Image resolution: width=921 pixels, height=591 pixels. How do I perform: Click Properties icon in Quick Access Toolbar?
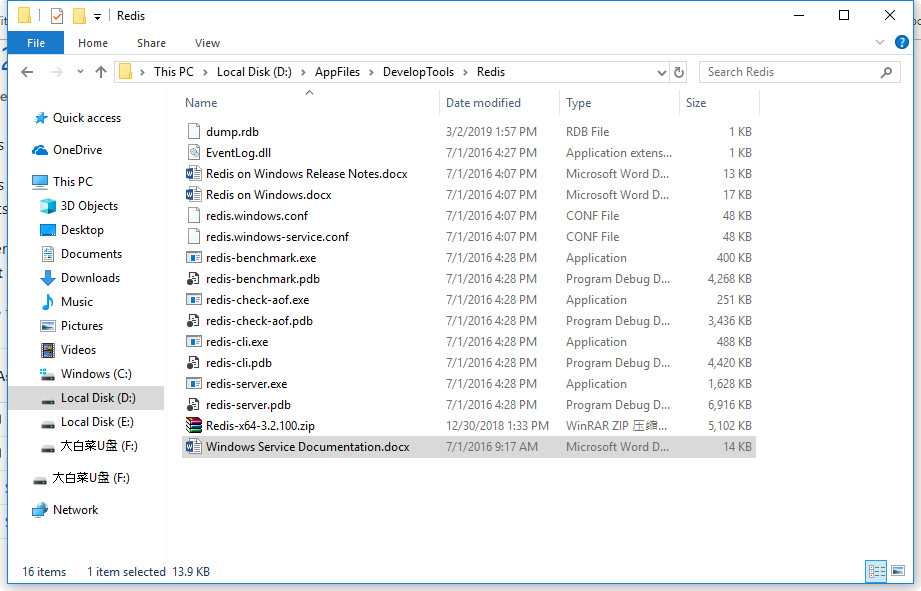point(56,15)
